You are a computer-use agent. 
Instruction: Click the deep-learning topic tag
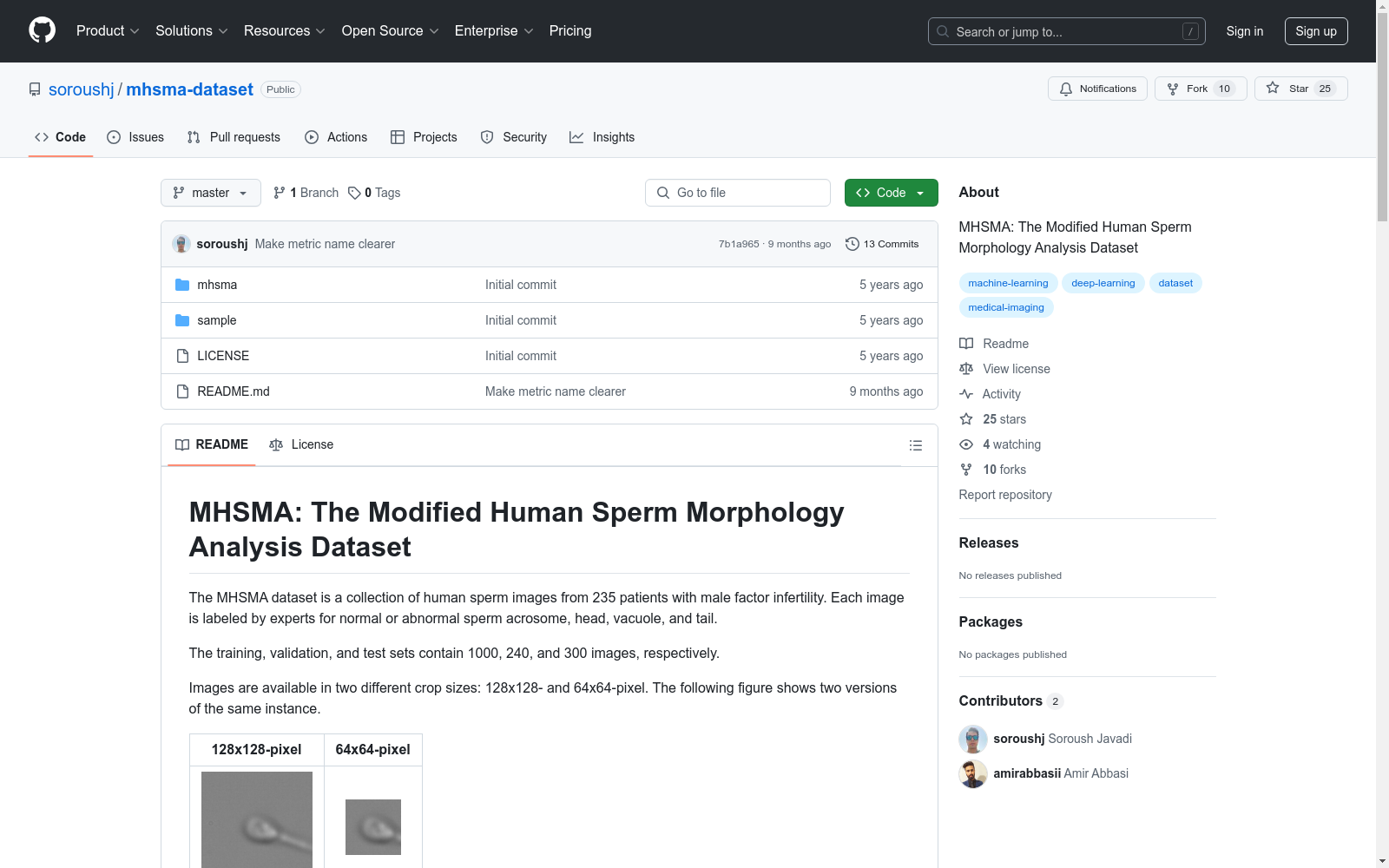coord(1103,283)
